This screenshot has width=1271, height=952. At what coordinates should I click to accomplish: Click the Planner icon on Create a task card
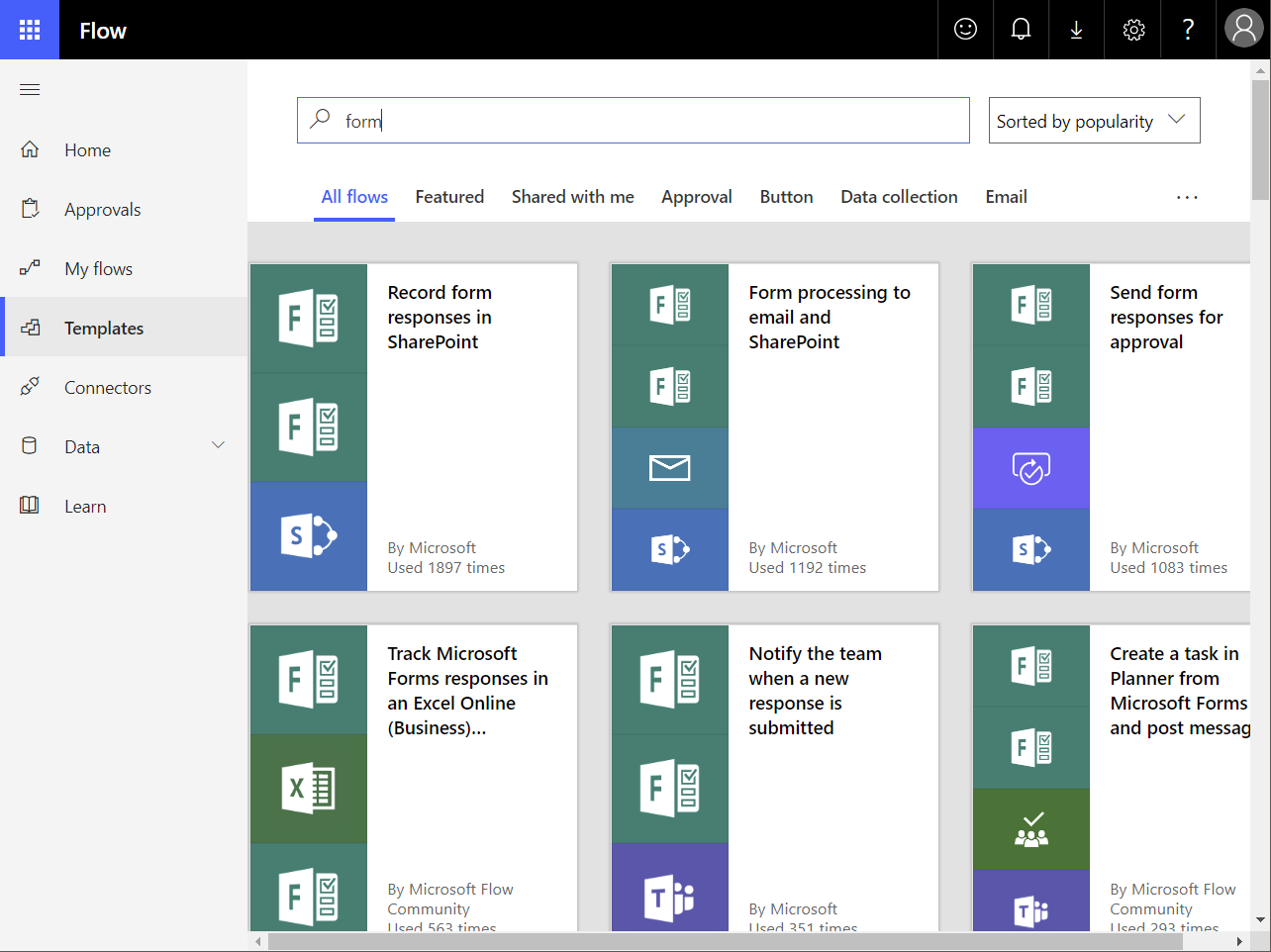(1030, 829)
